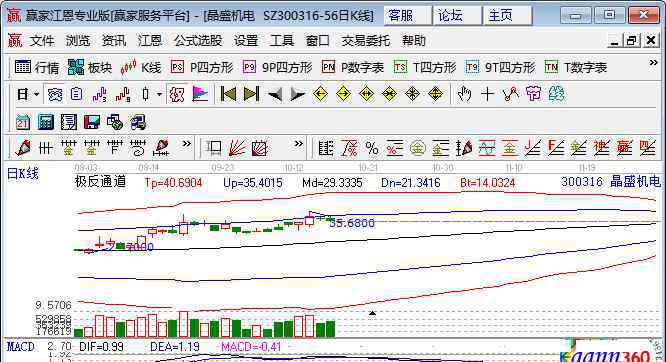Select the hand pan tool
Image resolution: width=666 pixels, height=362 pixels.
tap(464, 94)
